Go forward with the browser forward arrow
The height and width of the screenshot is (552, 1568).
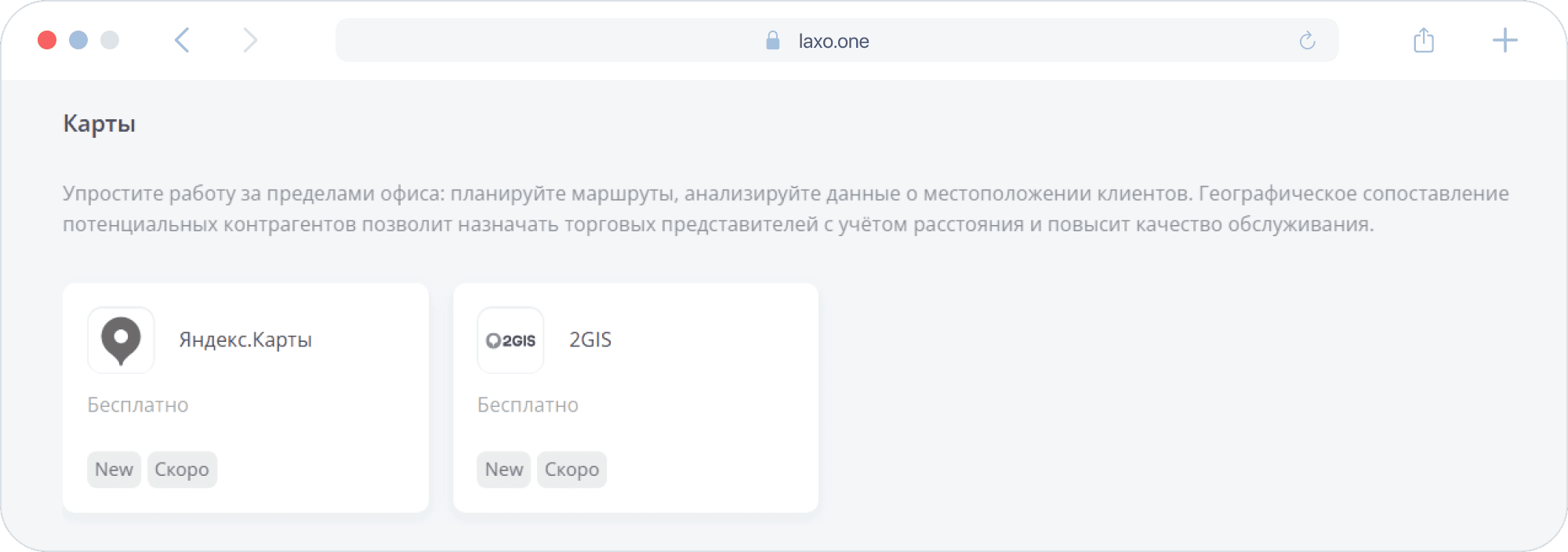click(249, 40)
